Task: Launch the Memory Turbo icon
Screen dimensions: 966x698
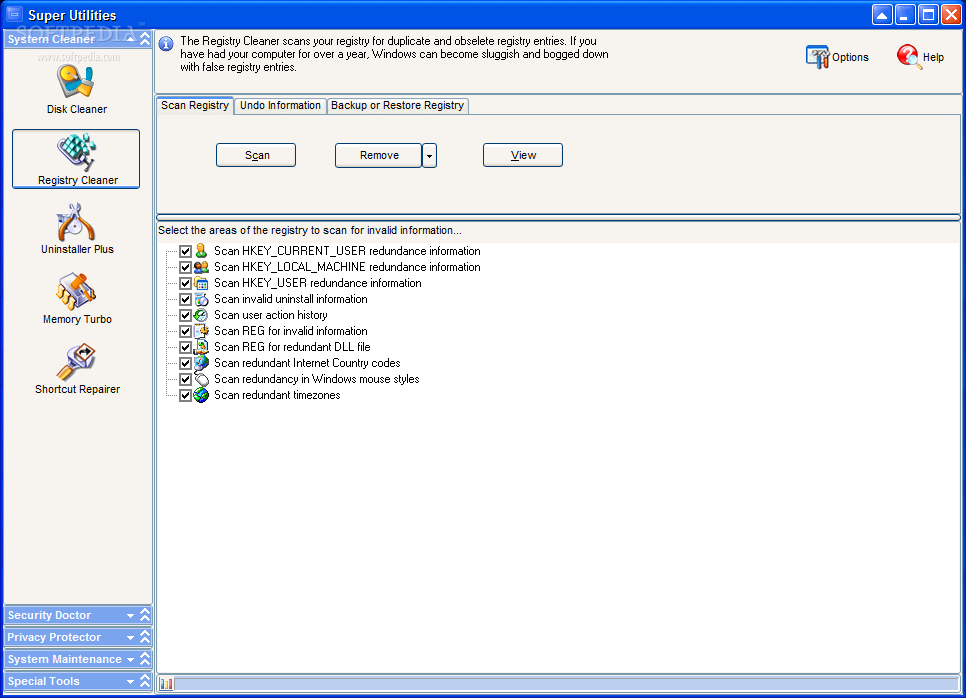Action: (x=75, y=291)
